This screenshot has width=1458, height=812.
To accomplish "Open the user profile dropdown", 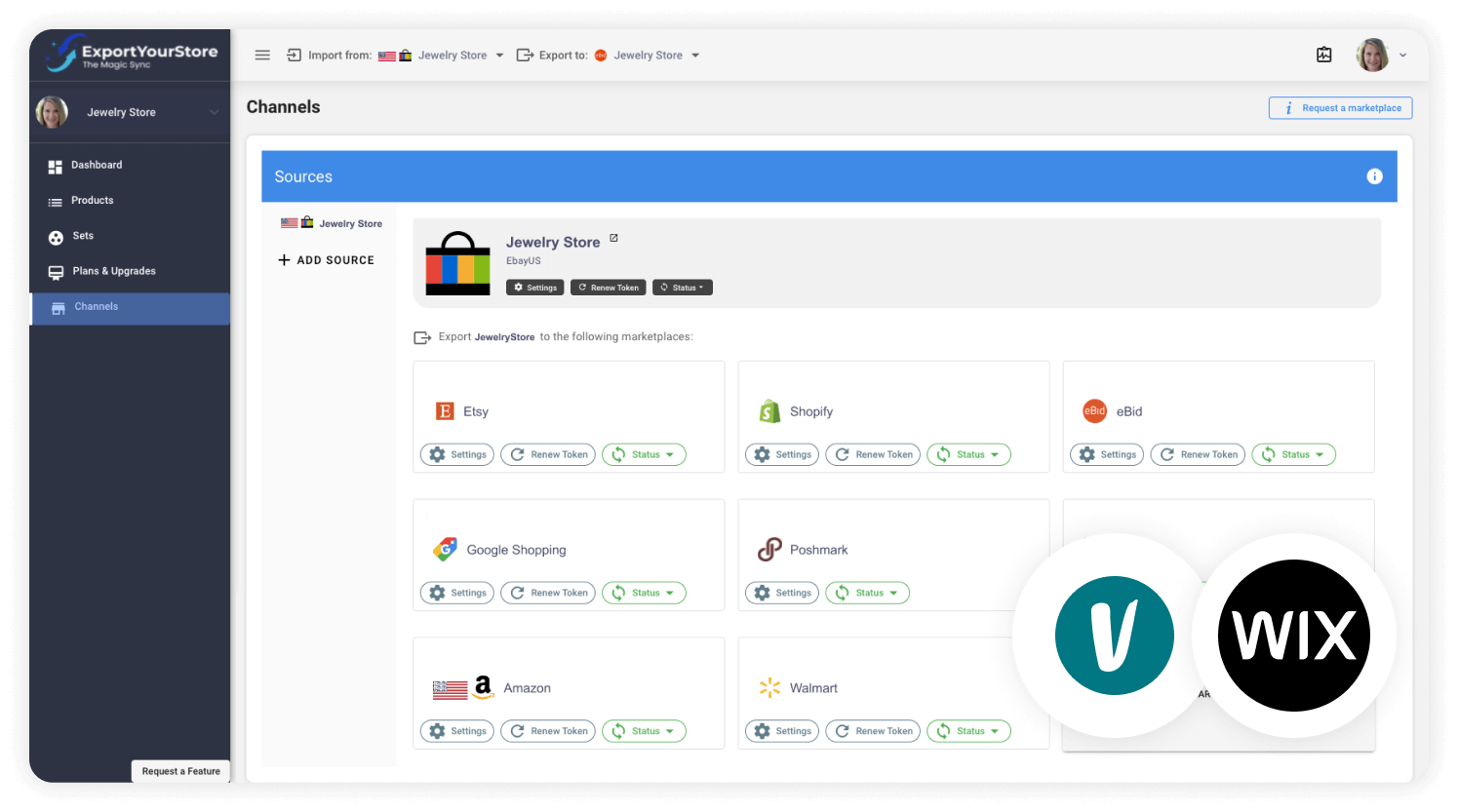I will (x=1401, y=55).
